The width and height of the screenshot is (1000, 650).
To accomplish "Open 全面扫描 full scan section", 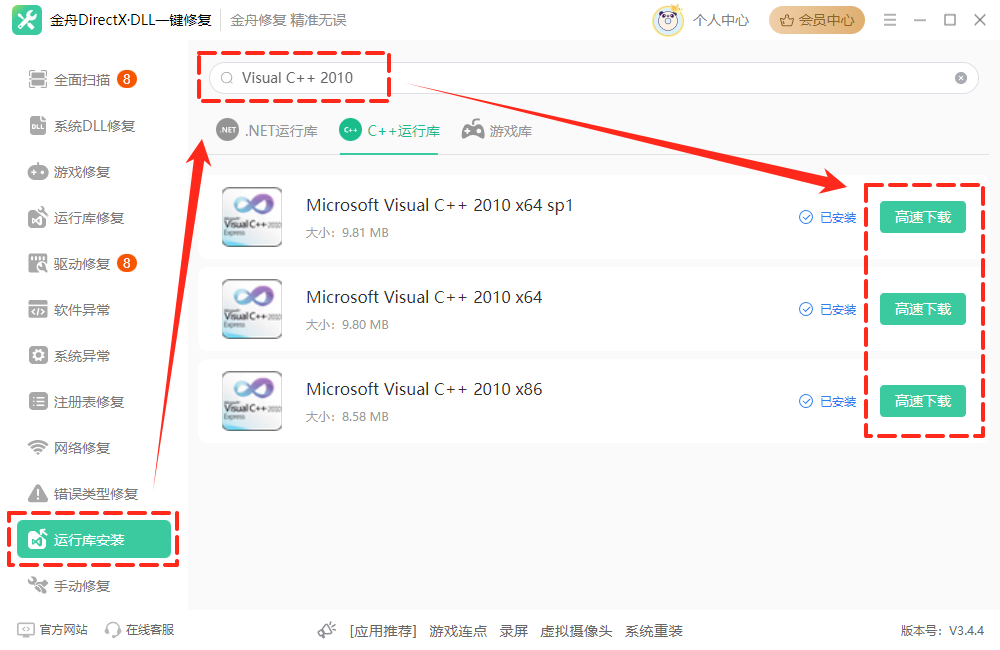I will tap(82, 80).
